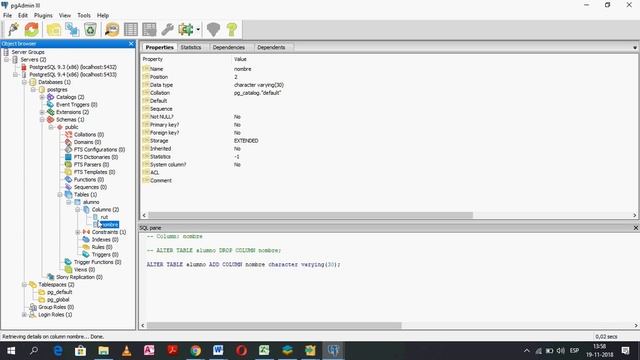Viewport: 640px width, 360px height.
Task: Collapse the Columns (2) node
Action: pyautogui.click(x=78, y=210)
